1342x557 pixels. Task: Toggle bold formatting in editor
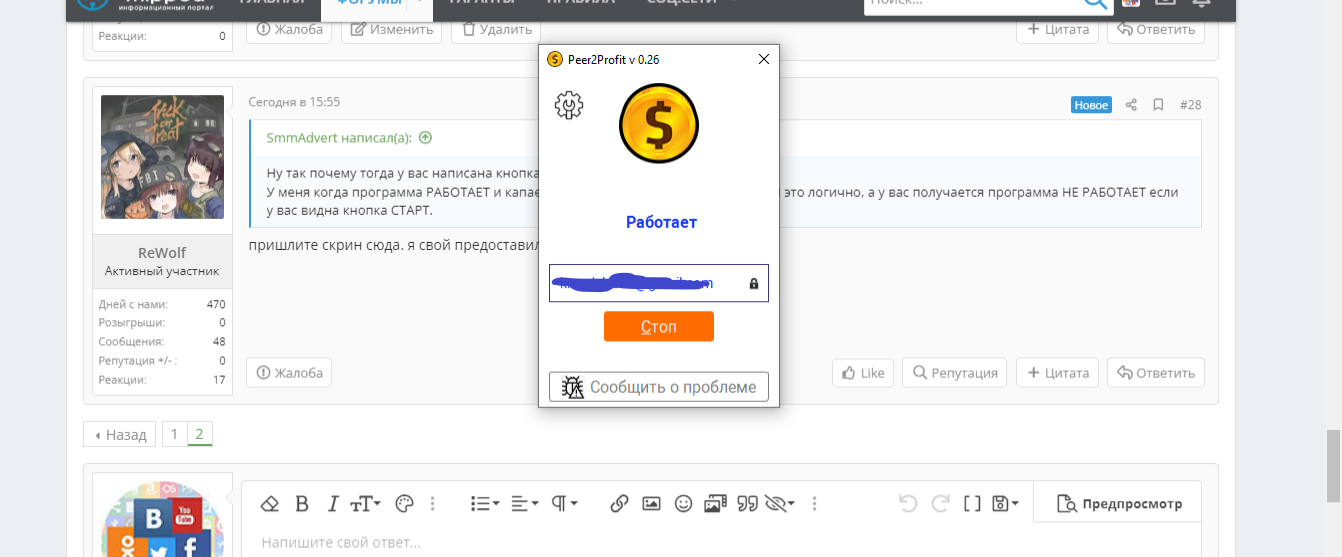(301, 503)
